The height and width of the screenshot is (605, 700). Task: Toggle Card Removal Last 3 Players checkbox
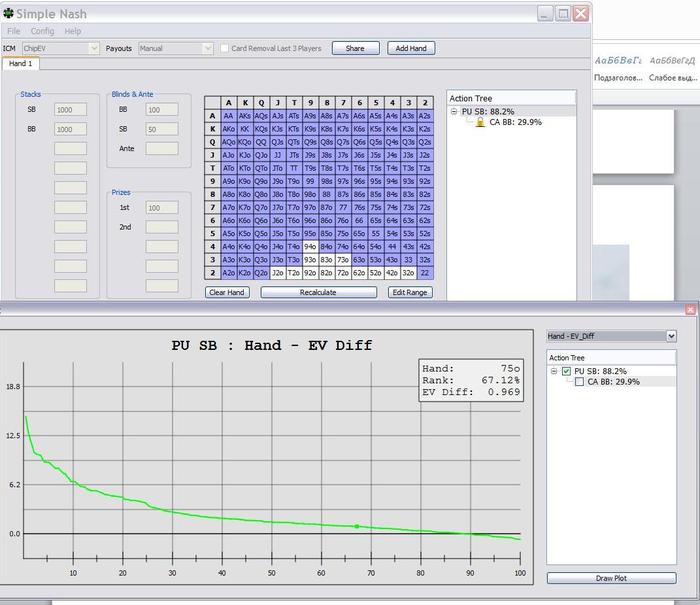tap(224, 48)
